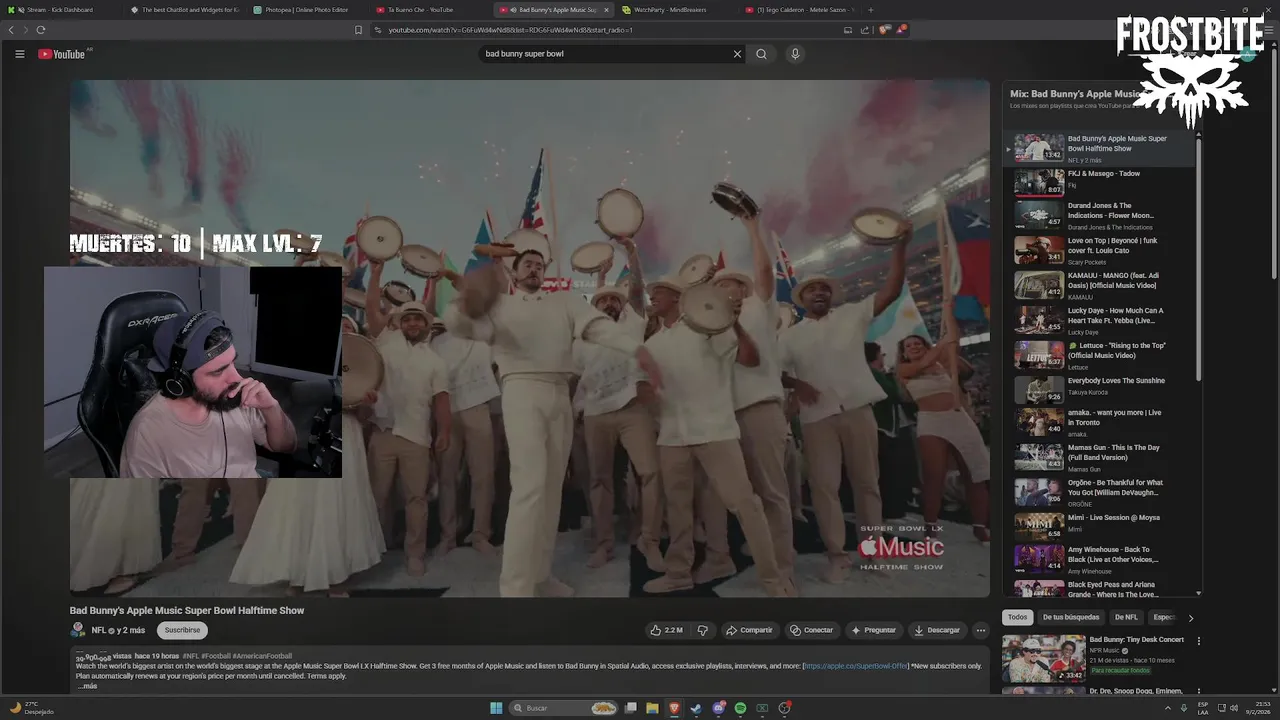Open Windows Start menu
The height and width of the screenshot is (720, 1280).
click(x=496, y=708)
